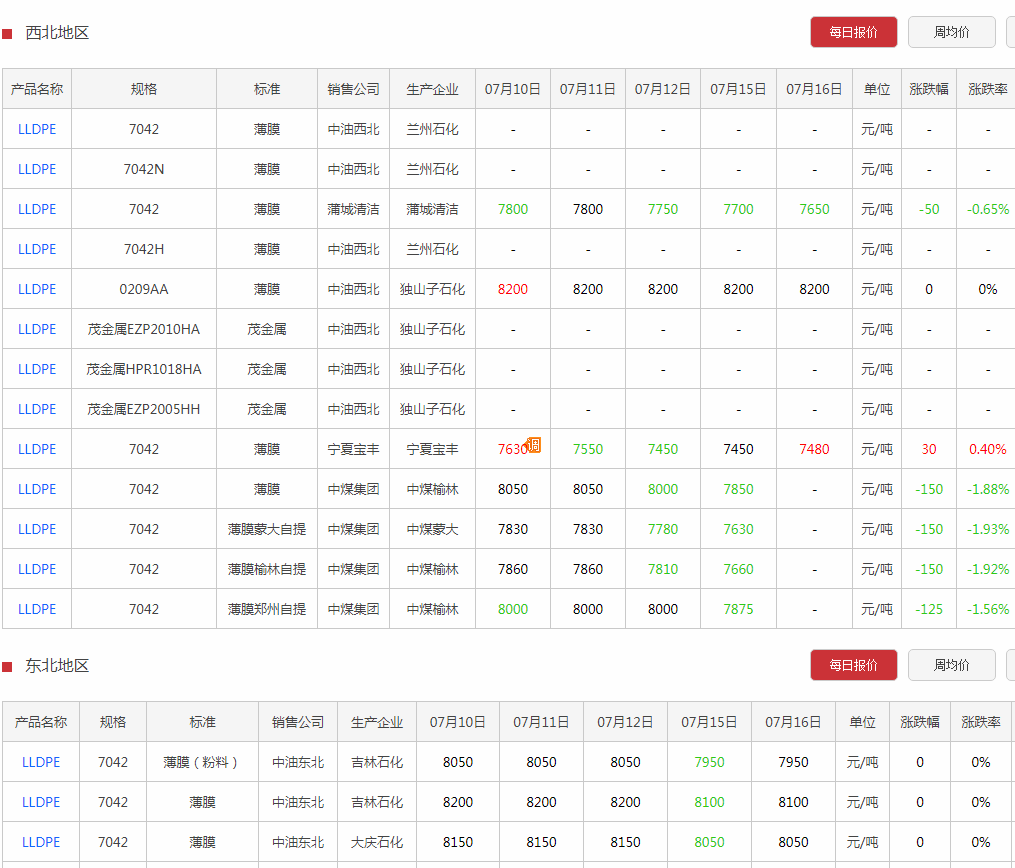Click 涨跌率 header in 西北地区 table
The height and width of the screenshot is (868, 1015).
click(x=987, y=89)
